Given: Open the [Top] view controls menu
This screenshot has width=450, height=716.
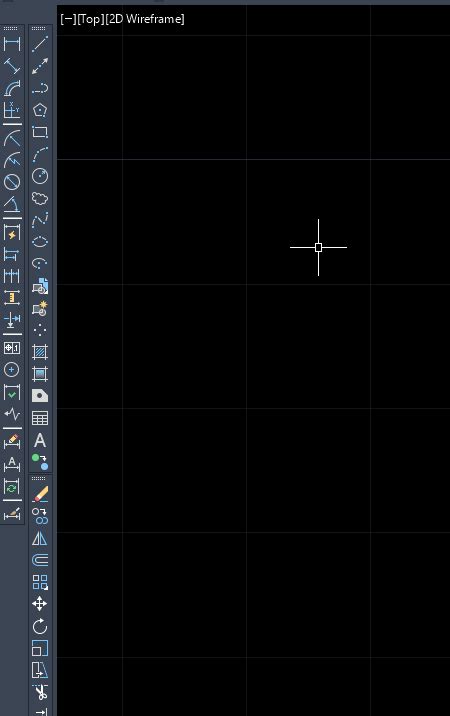Looking at the screenshot, I should pyautogui.click(x=91, y=19).
